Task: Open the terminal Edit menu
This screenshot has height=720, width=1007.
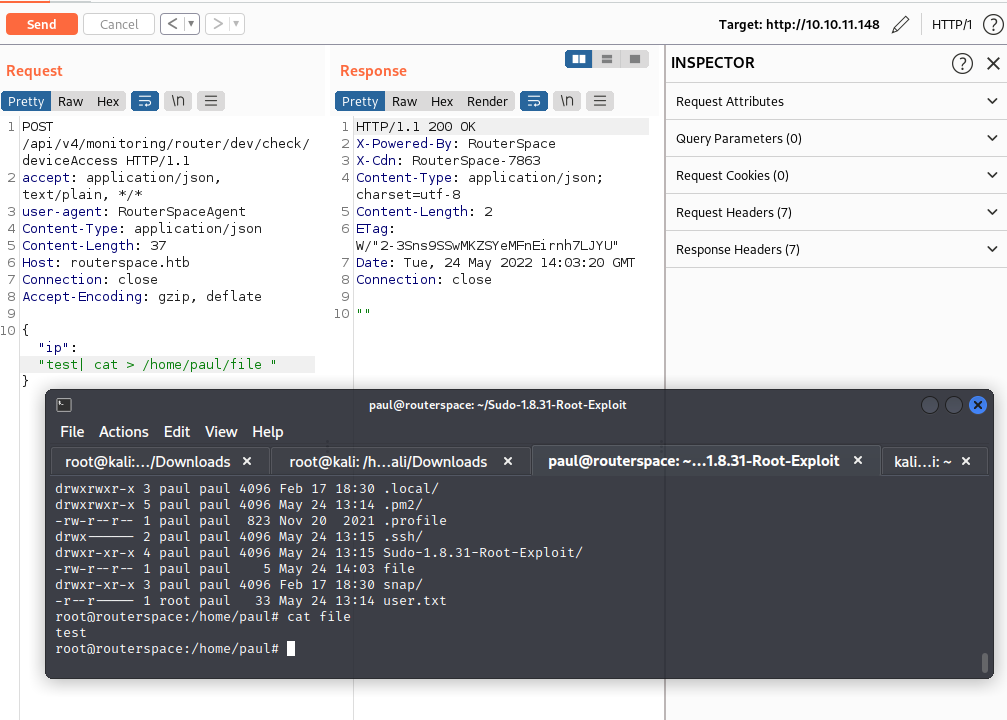Action: [177, 432]
